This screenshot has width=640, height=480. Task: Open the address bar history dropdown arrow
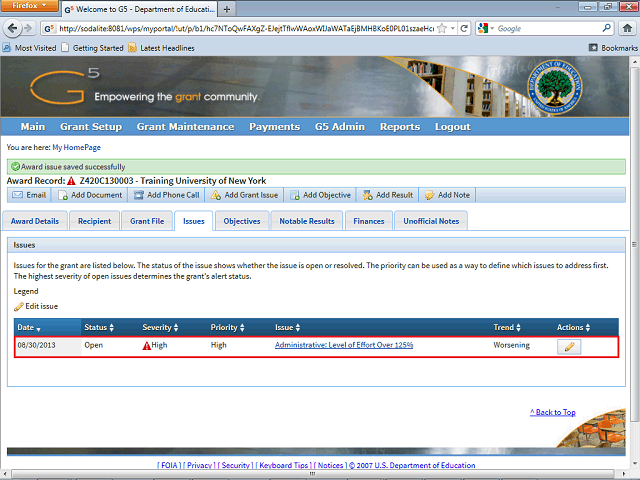pos(453,28)
